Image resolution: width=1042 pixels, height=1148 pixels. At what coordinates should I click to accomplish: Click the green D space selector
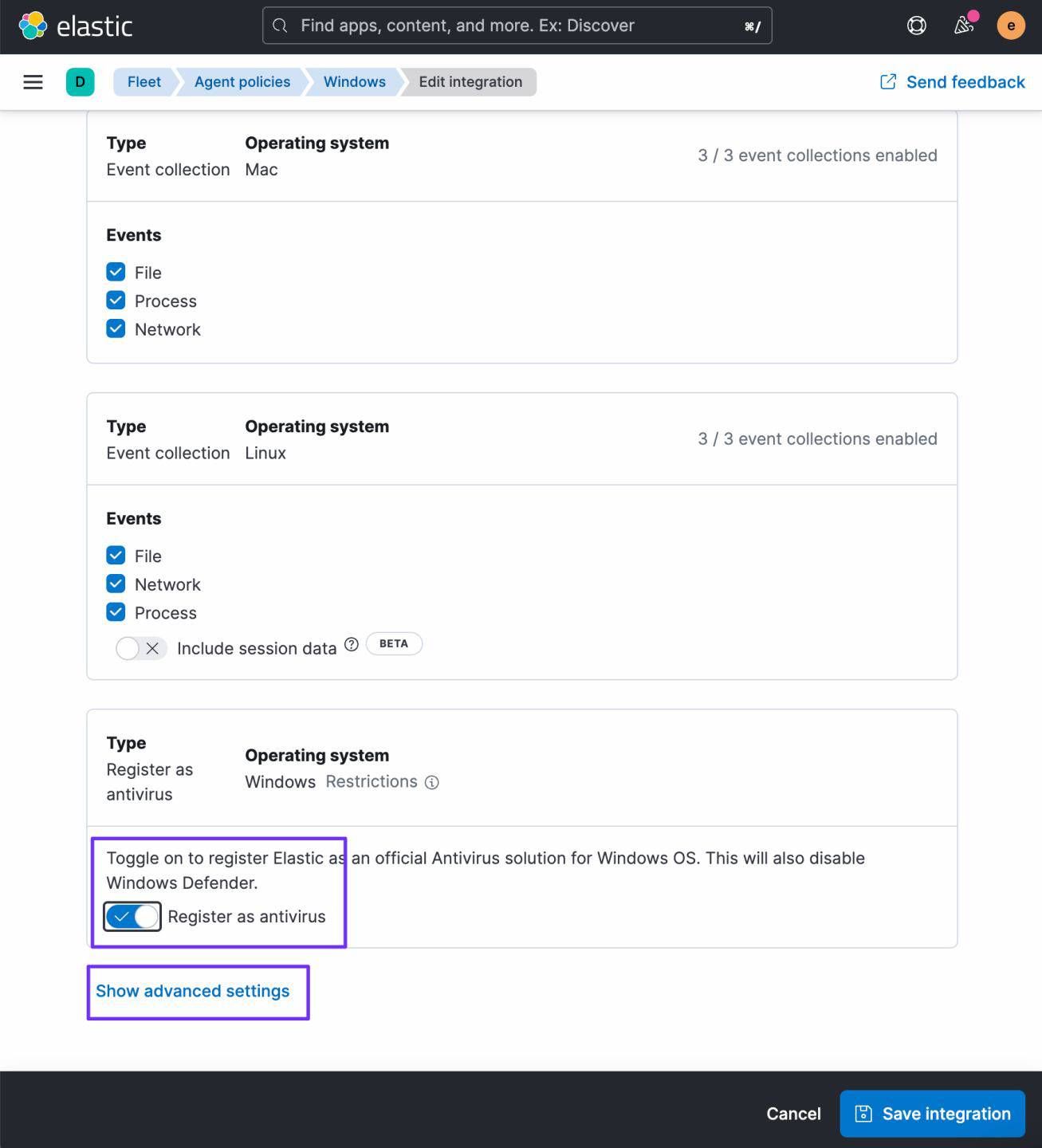coord(80,82)
